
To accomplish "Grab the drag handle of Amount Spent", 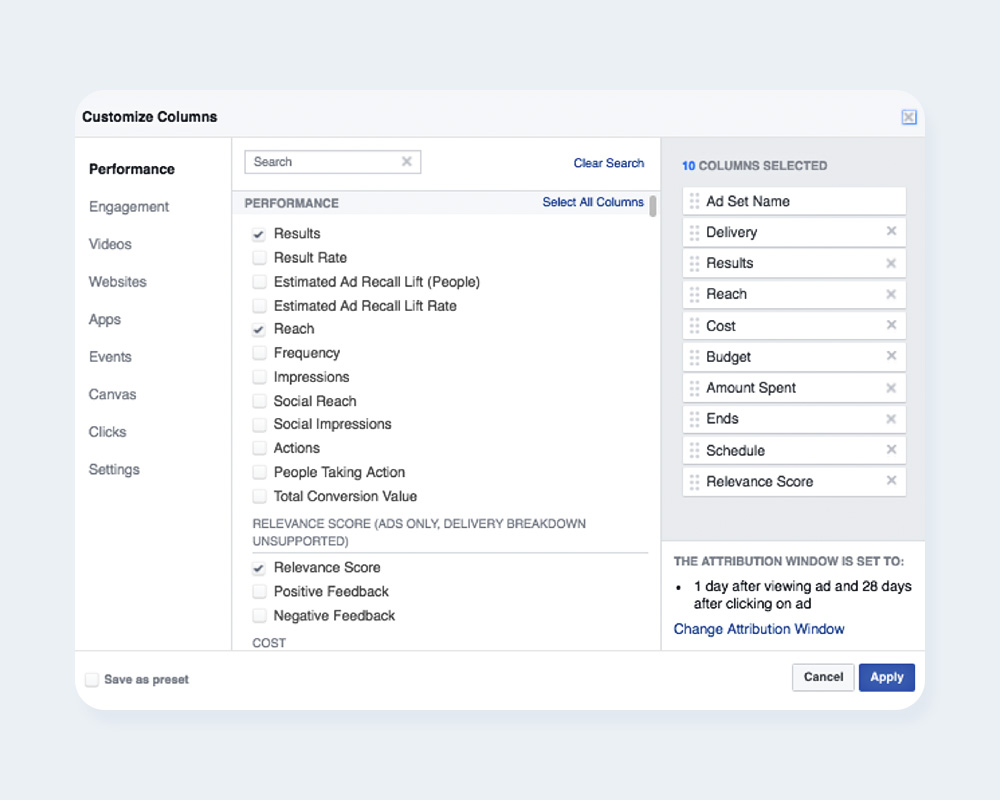I will (694, 388).
